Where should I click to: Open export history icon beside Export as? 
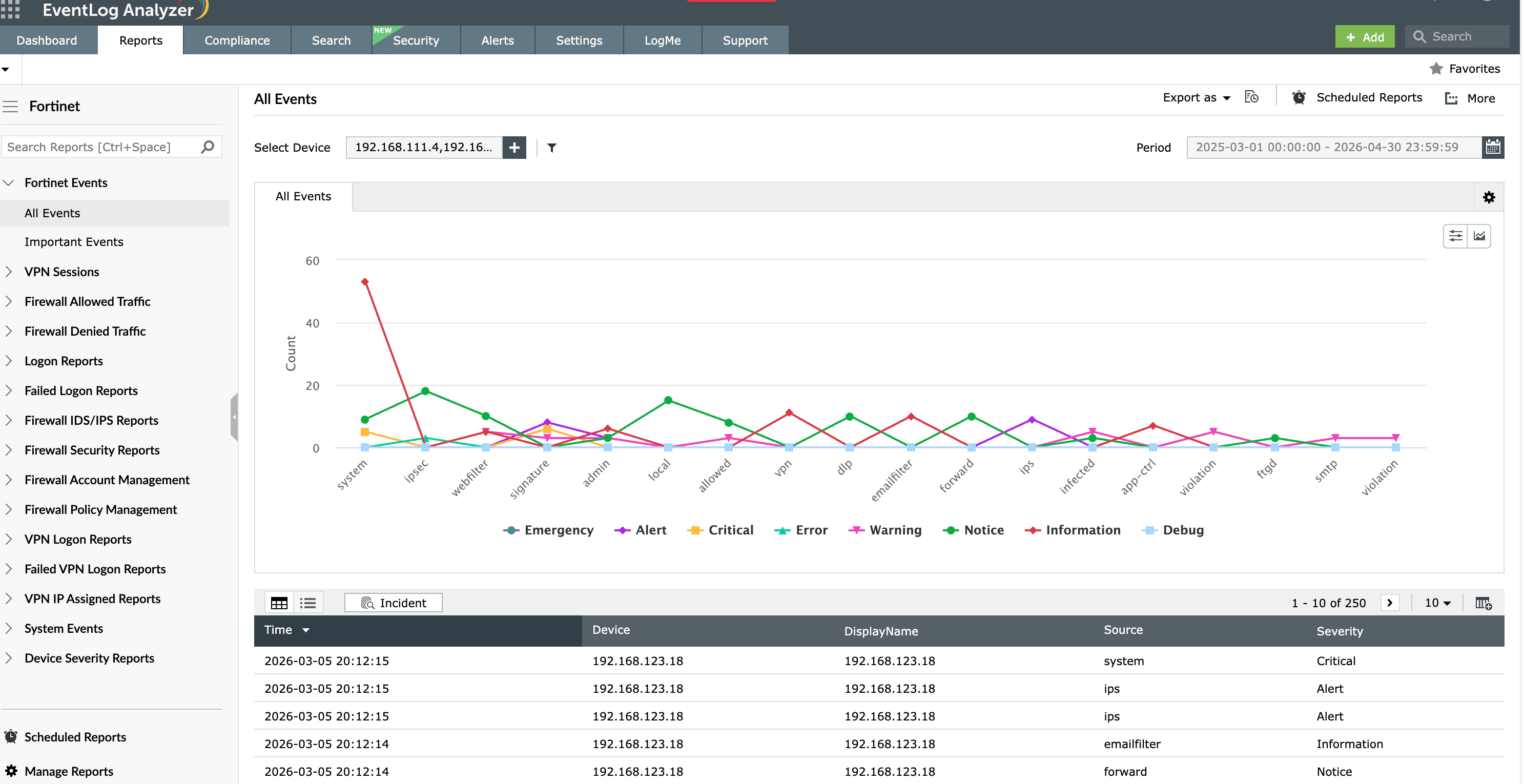1251,97
